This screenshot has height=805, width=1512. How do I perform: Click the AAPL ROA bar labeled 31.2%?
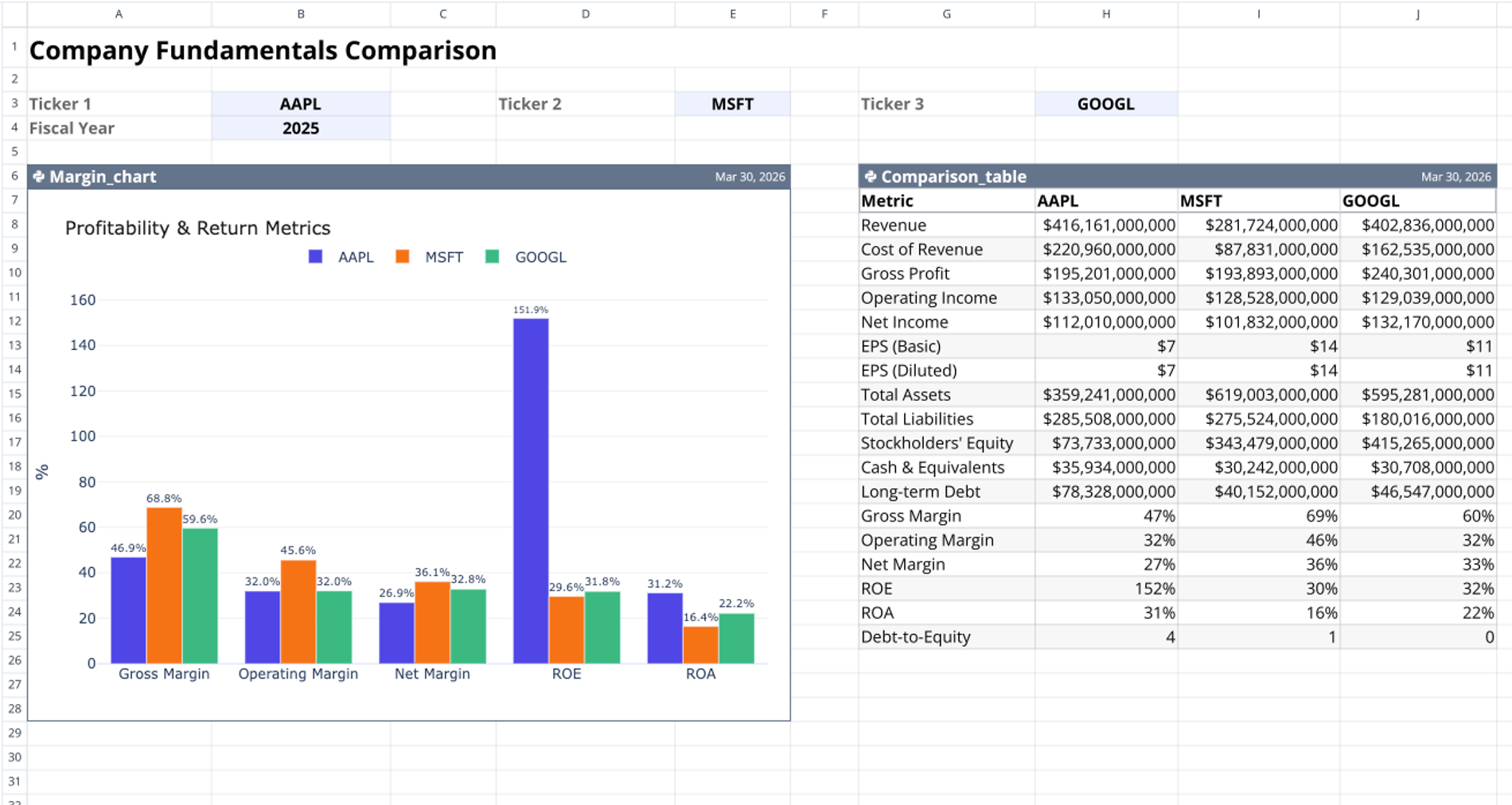(x=664, y=628)
